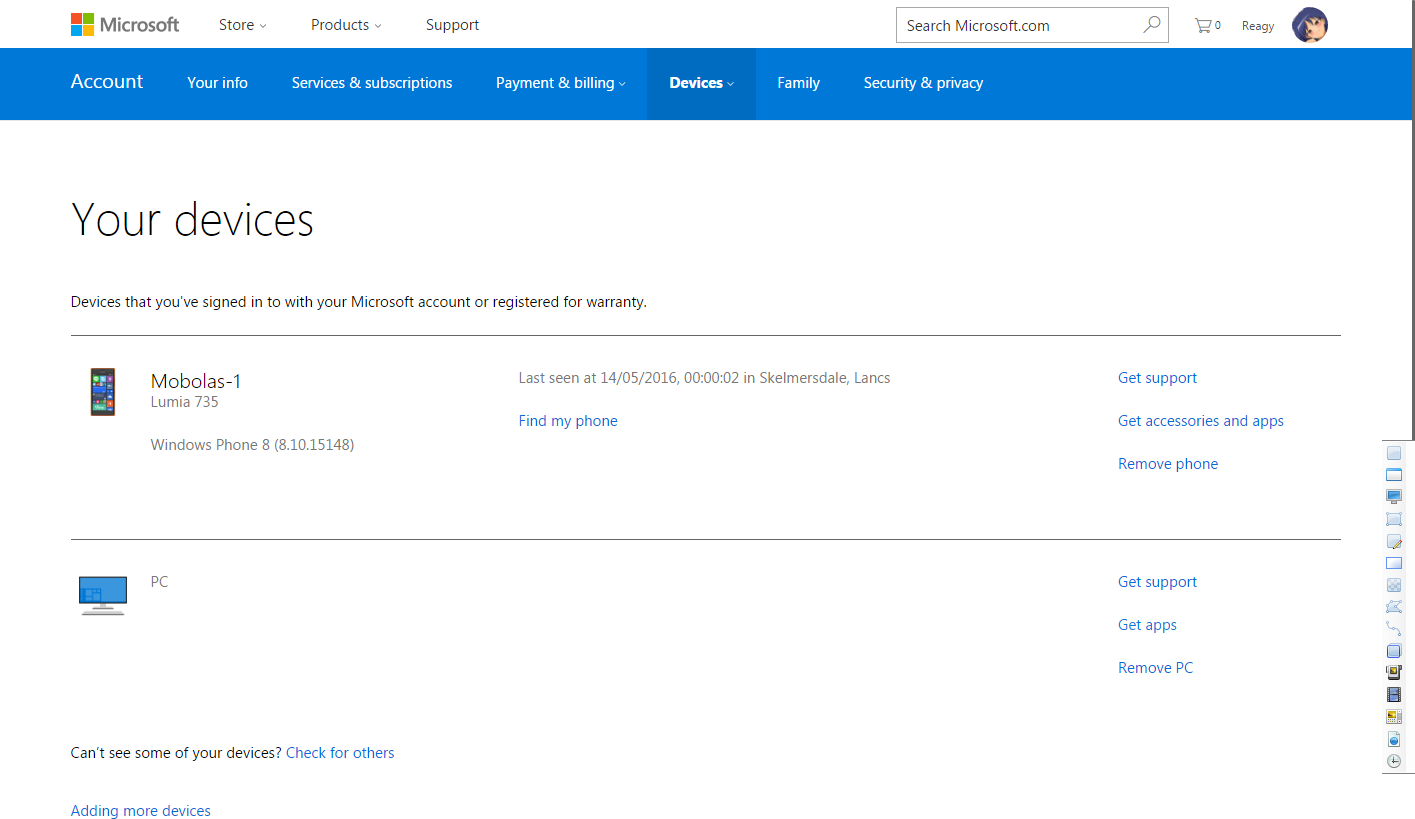Click the Mobolas-1 device name
The width and height of the screenshot is (1415, 819).
196,381
